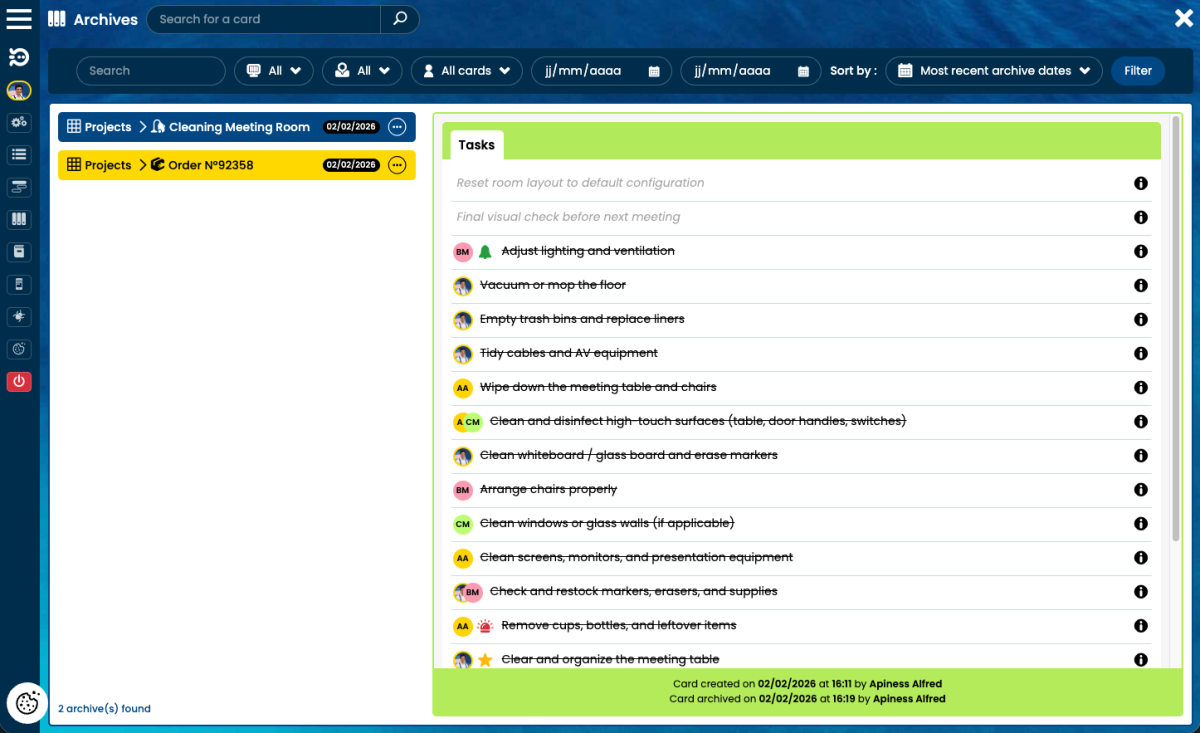The height and width of the screenshot is (733, 1200).
Task: Click the alarm icon on Remove cups task
Action: click(483, 625)
